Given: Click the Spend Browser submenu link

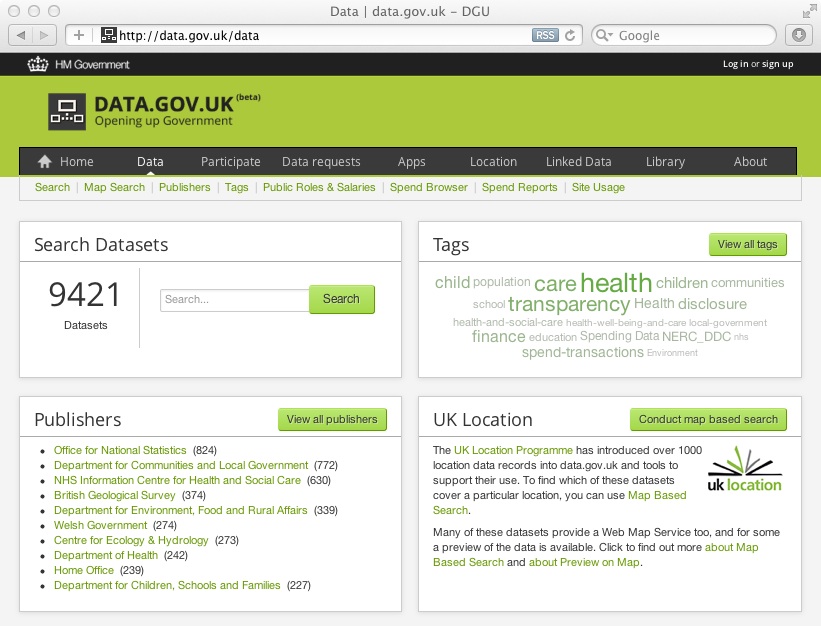Looking at the screenshot, I should click(x=428, y=187).
